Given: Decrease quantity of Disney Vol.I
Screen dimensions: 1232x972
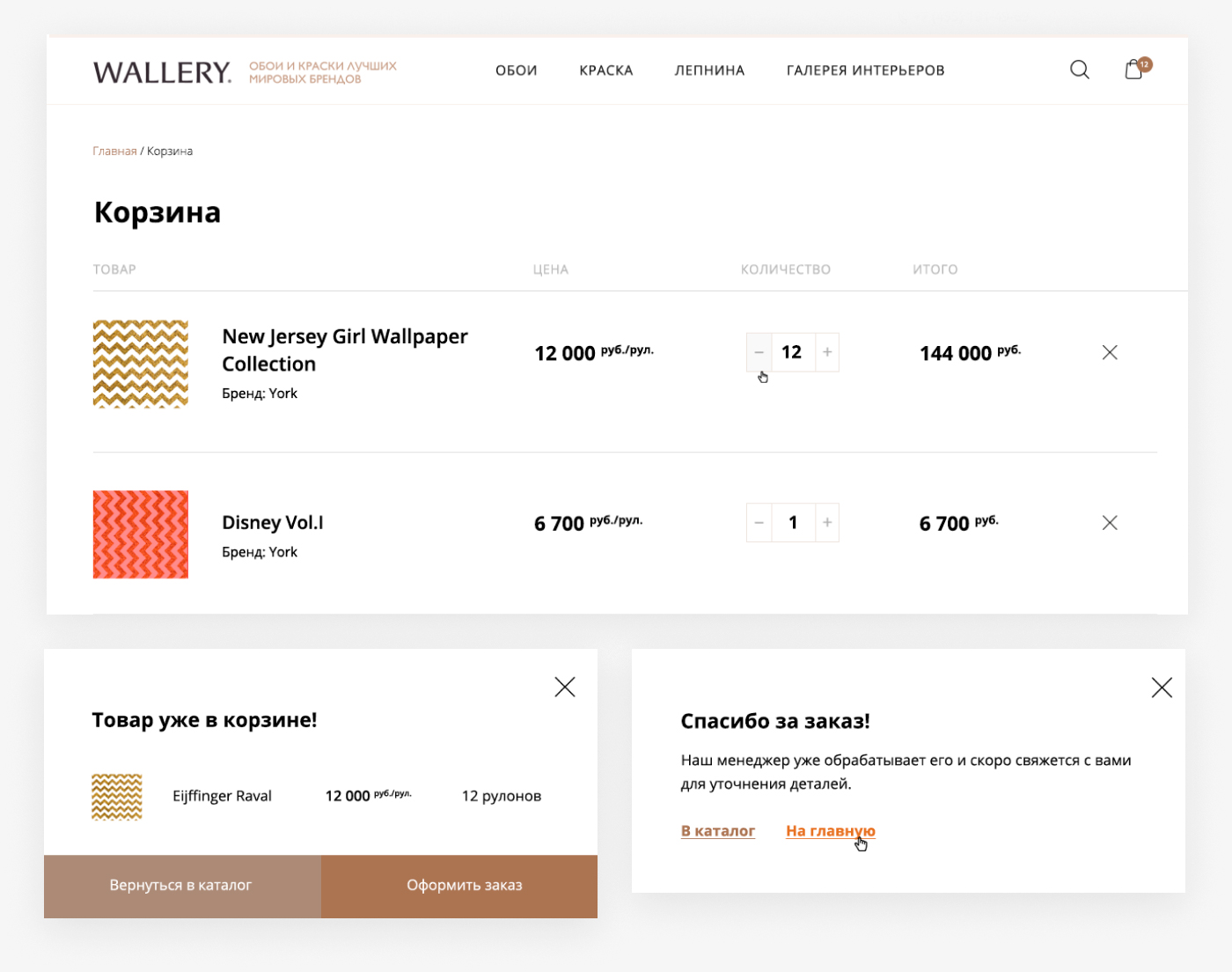Looking at the screenshot, I should pos(759,523).
